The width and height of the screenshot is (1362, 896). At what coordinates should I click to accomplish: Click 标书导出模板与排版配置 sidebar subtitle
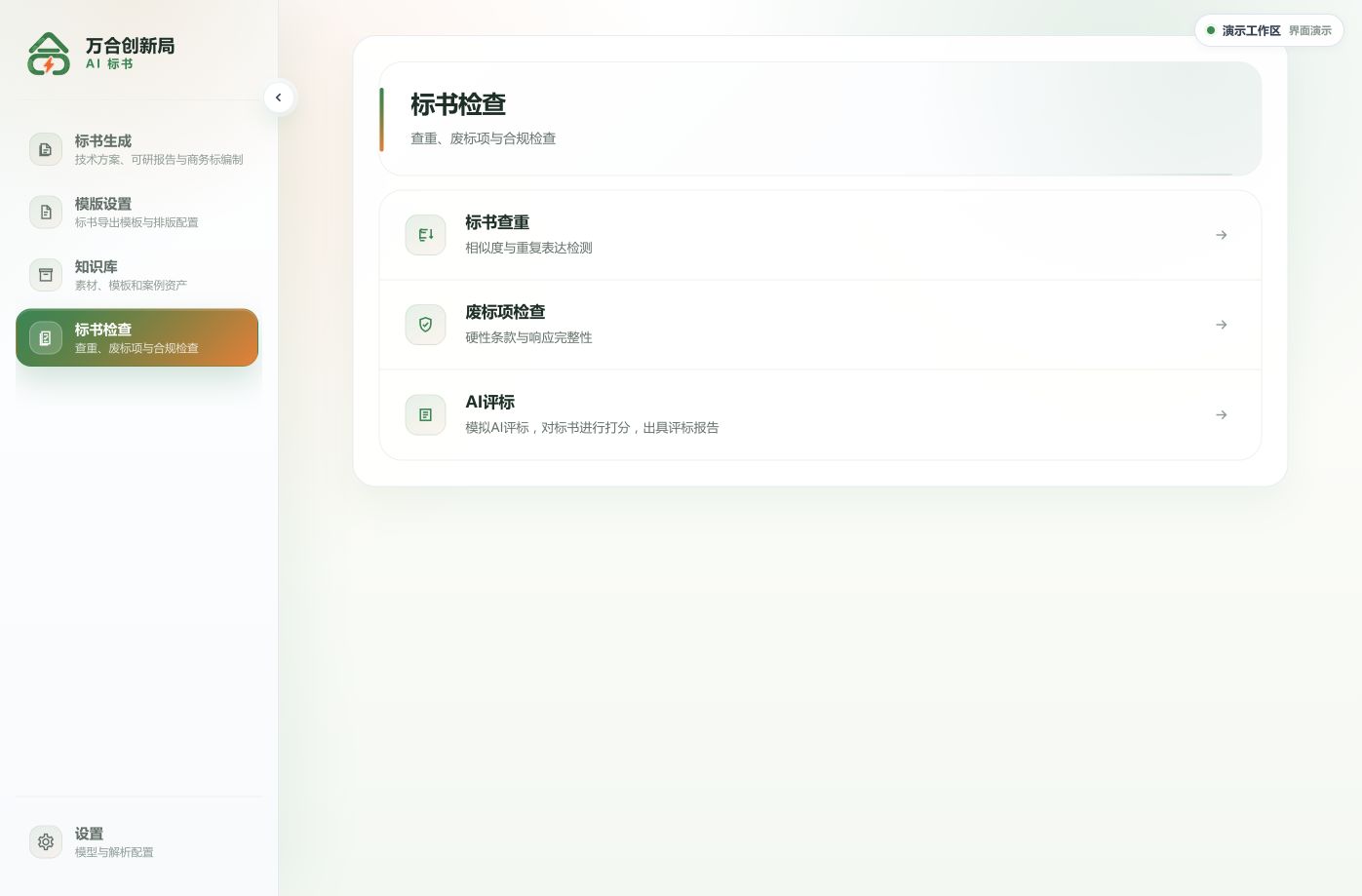tap(136, 222)
